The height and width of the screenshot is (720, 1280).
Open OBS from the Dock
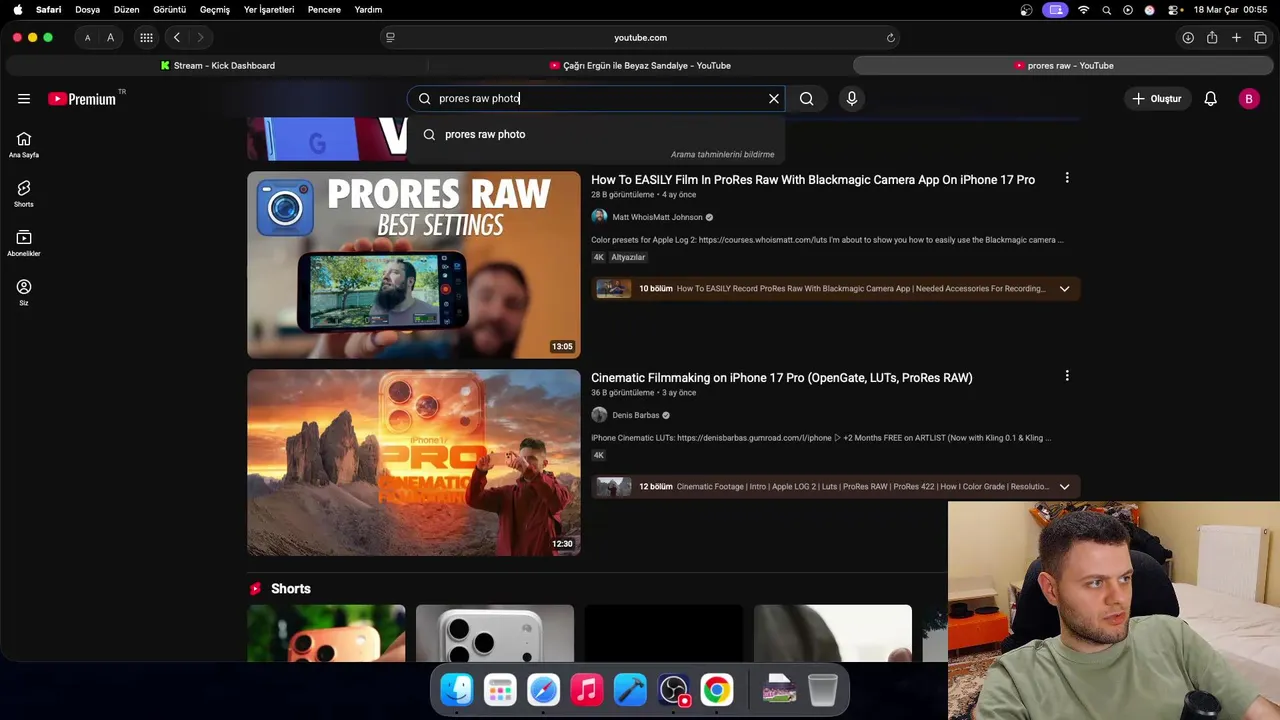point(674,690)
